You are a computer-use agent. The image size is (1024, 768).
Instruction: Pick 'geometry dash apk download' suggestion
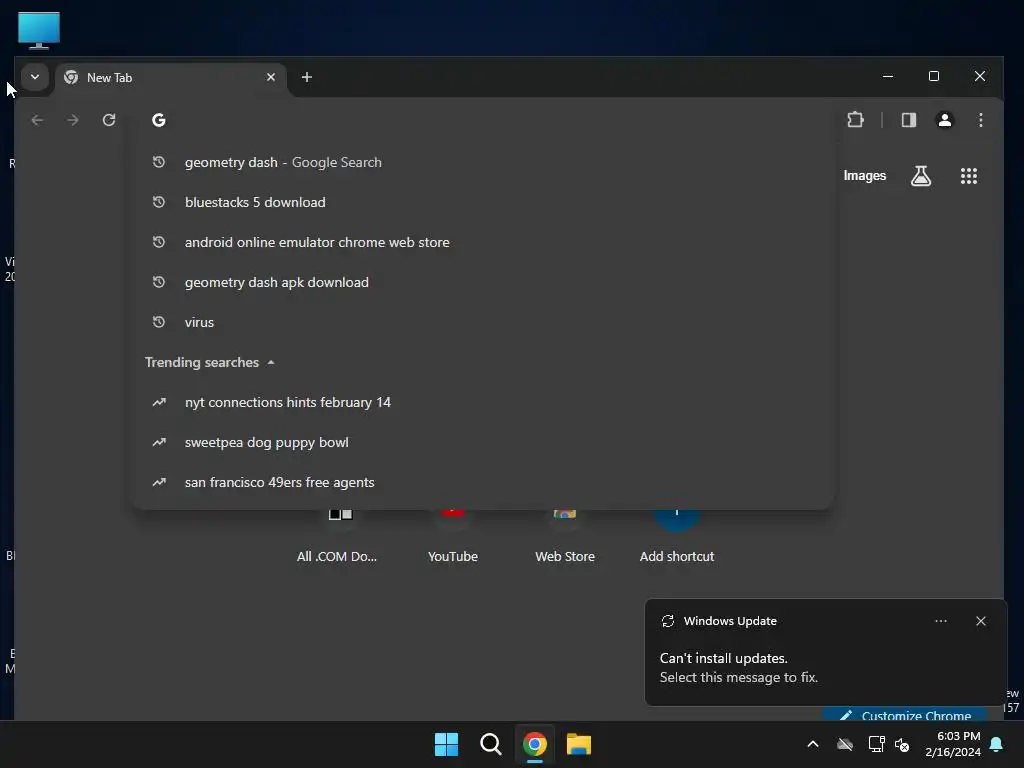483,282
